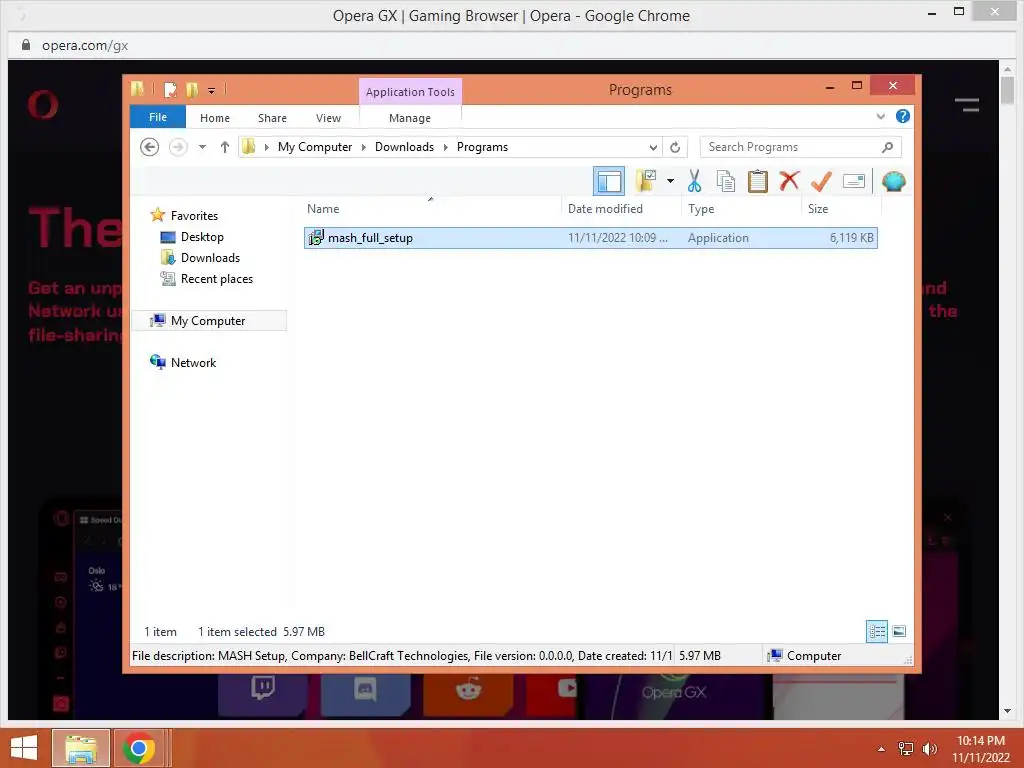Click the Back navigation arrow
This screenshot has height=768, width=1024.
(150, 147)
